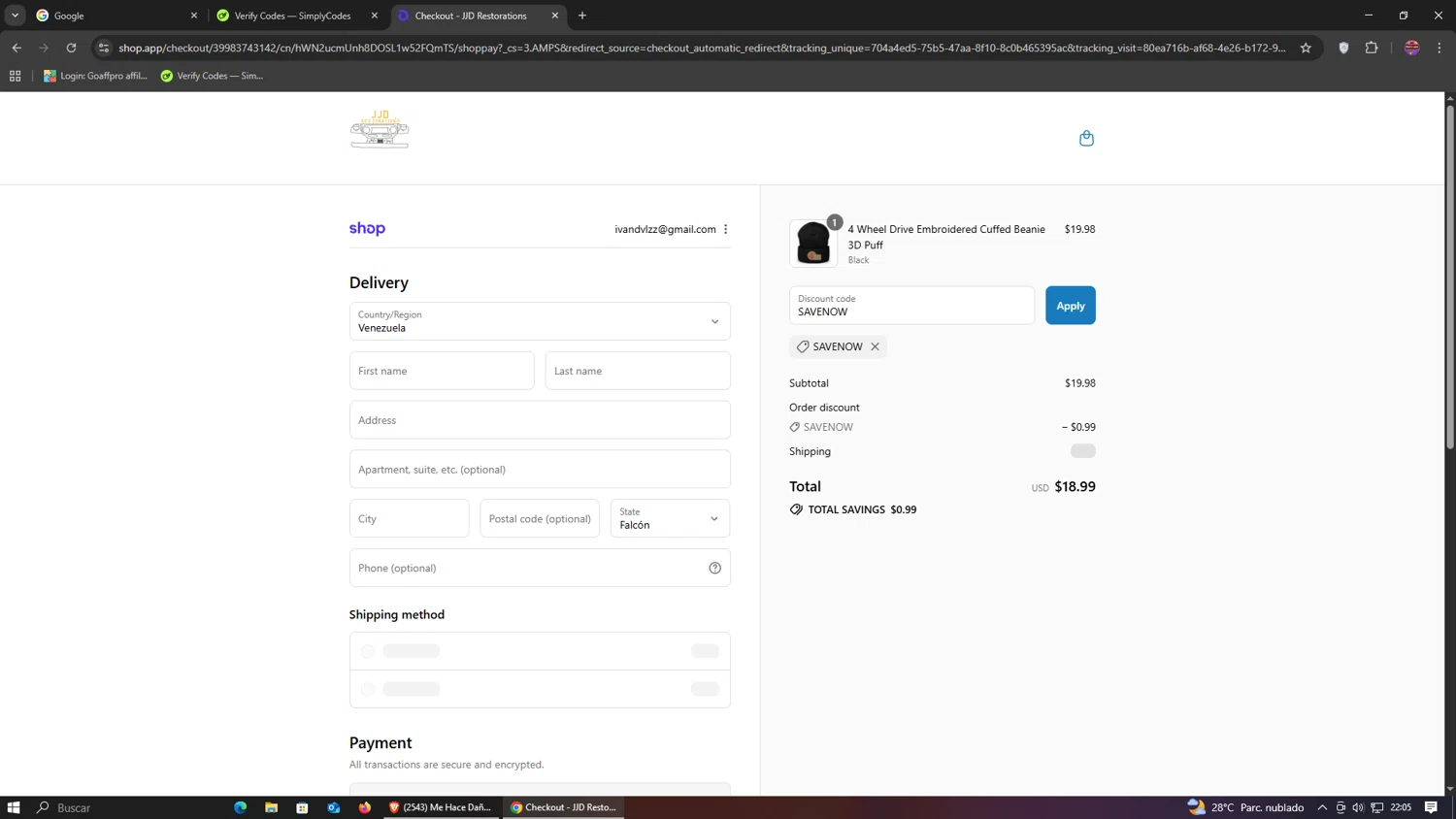
Task: Open the Chrome profile avatar
Action: point(1412,48)
